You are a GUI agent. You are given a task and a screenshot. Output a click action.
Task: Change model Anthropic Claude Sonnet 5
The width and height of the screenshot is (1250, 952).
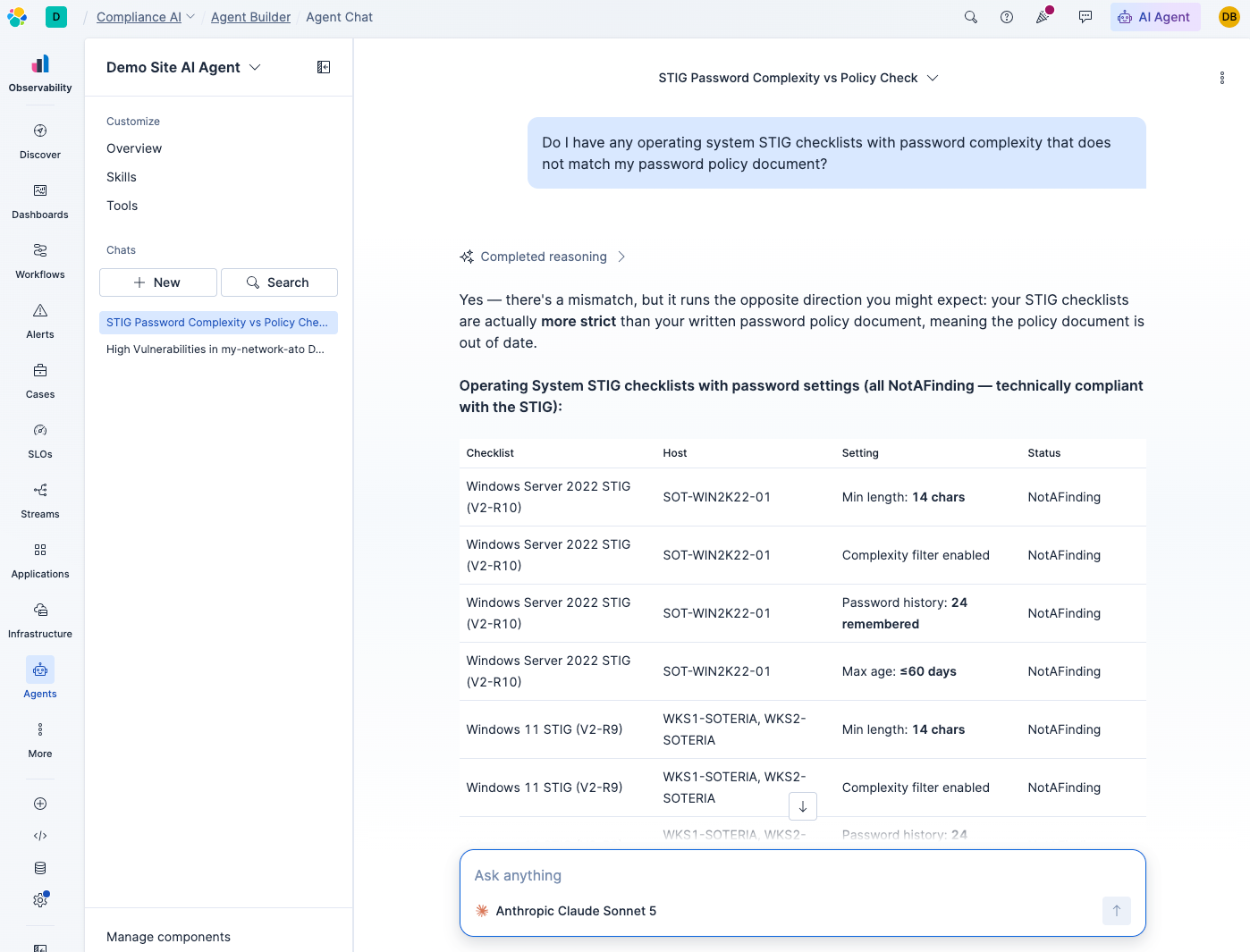566,911
